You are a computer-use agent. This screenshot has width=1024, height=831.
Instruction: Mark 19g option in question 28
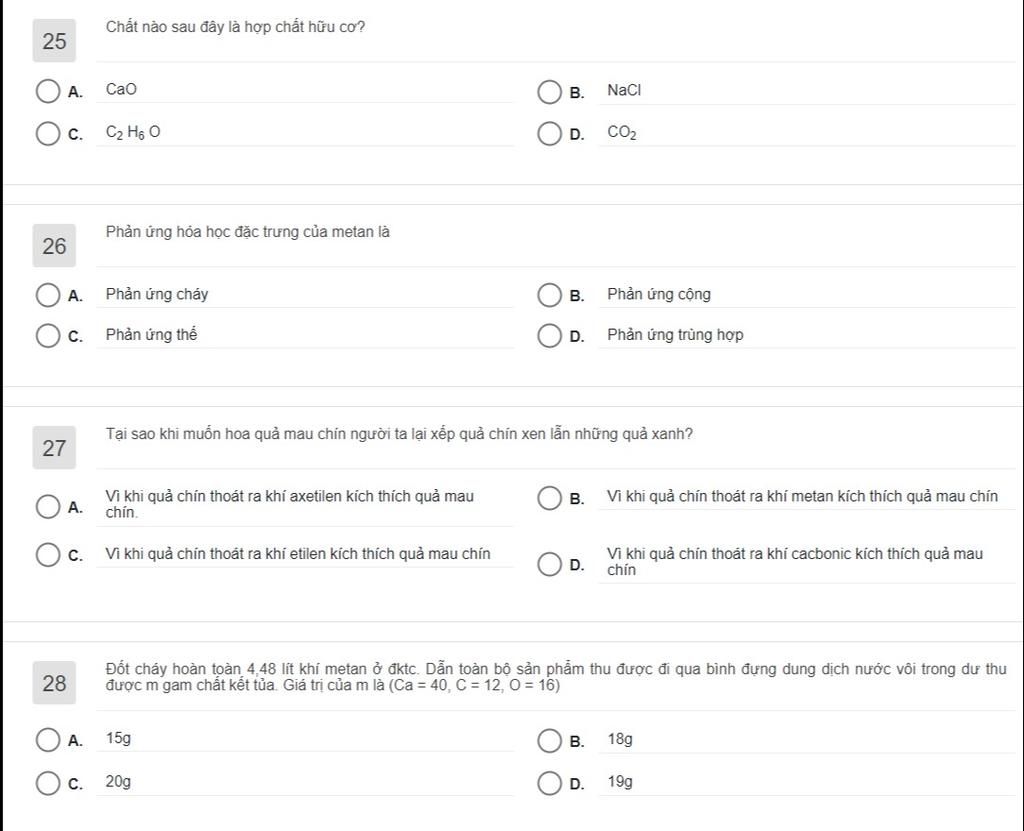(x=549, y=783)
